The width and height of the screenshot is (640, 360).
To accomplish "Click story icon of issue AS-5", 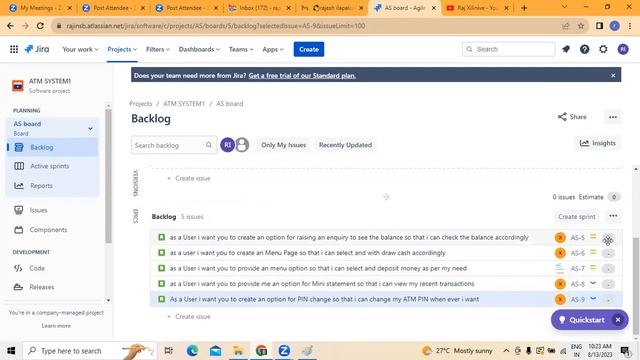I will (x=162, y=237).
